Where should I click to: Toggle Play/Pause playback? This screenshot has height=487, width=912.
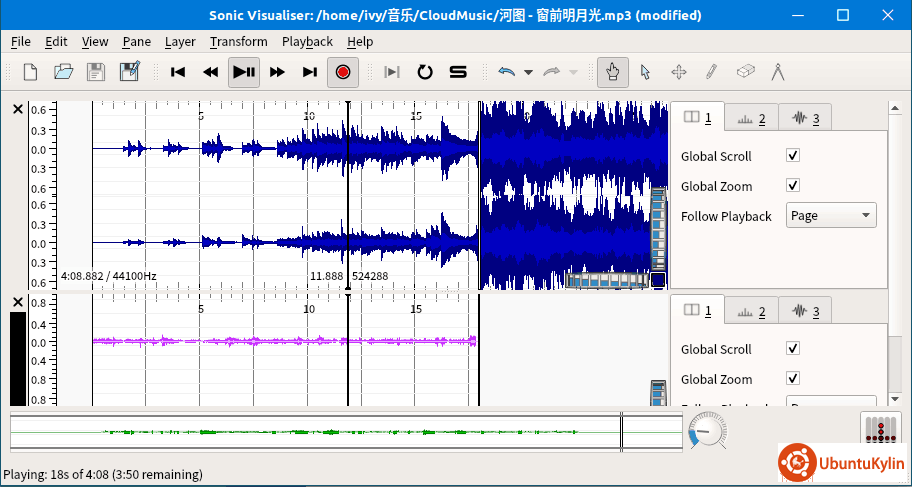coord(243,72)
